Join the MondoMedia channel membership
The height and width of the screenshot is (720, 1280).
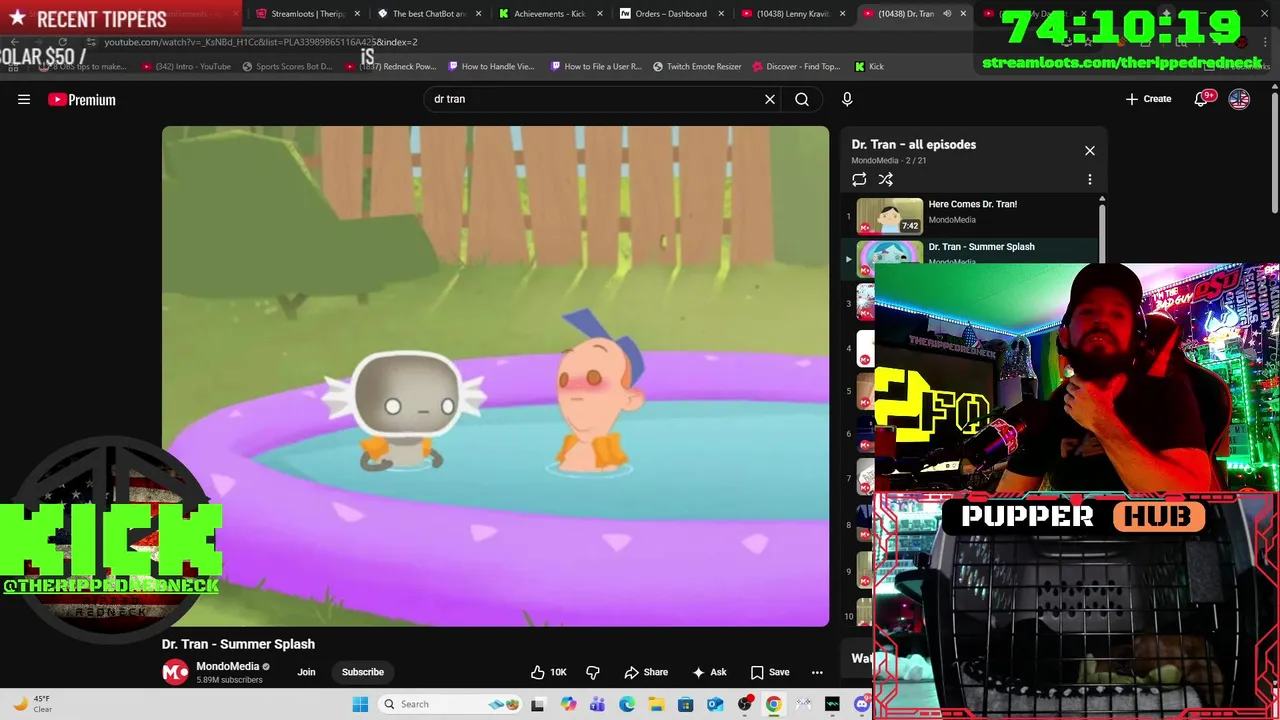pyautogui.click(x=306, y=672)
